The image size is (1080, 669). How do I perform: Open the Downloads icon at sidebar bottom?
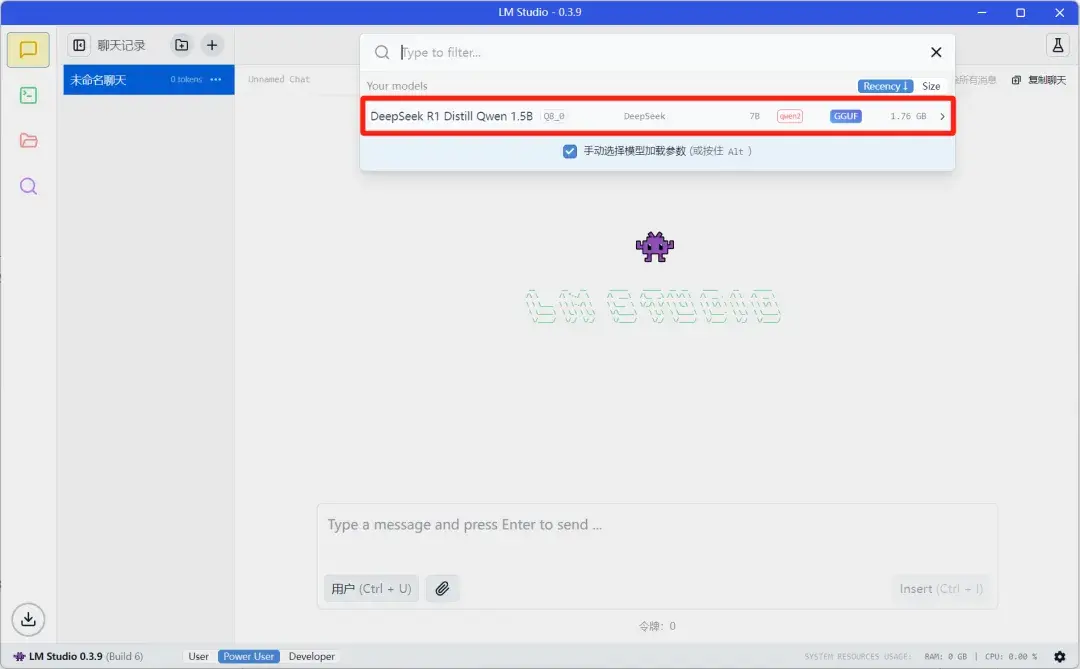28,619
